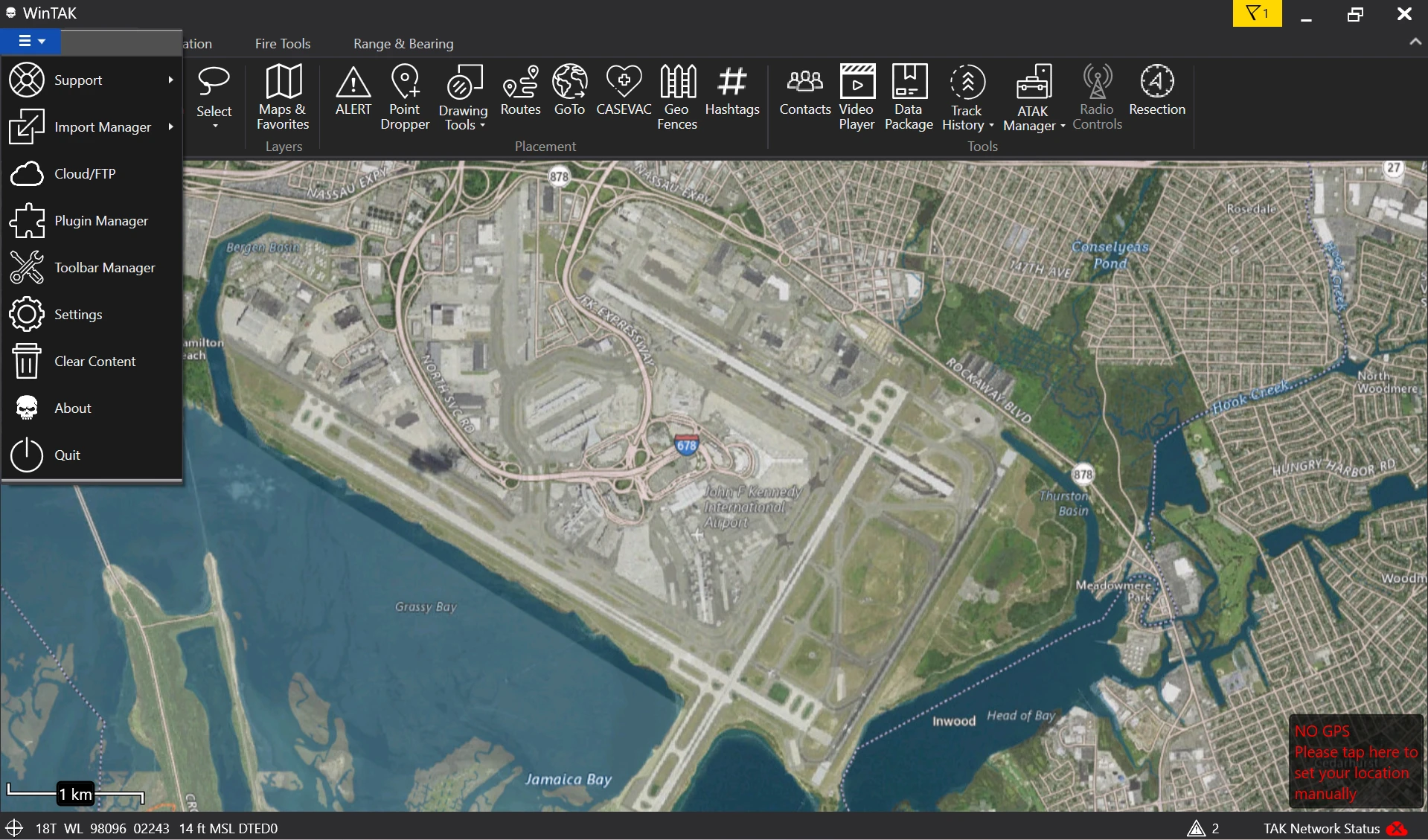Image resolution: width=1428 pixels, height=840 pixels.
Task: Open Plugin Manager from the menu
Action: [92, 220]
